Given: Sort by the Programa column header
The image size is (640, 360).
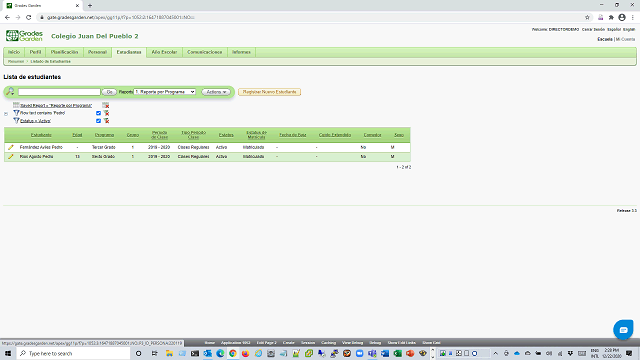Looking at the screenshot, I should point(104,135).
